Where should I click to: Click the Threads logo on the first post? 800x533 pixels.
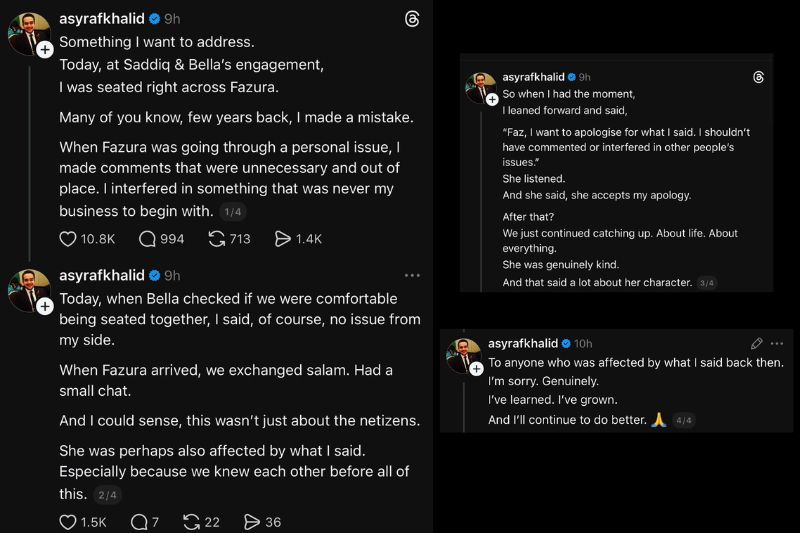click(413, 19)
